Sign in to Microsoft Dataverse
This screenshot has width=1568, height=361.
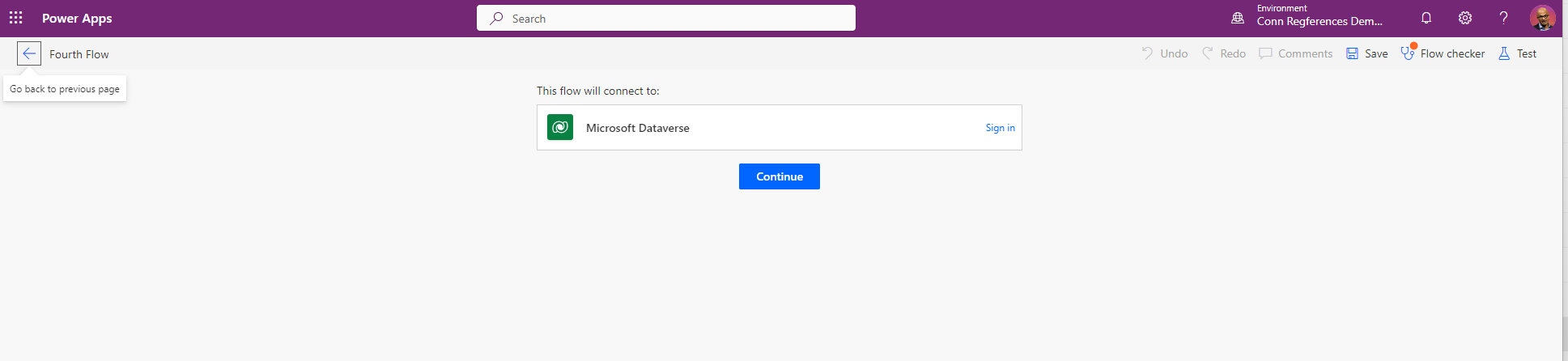[1000, 128]
